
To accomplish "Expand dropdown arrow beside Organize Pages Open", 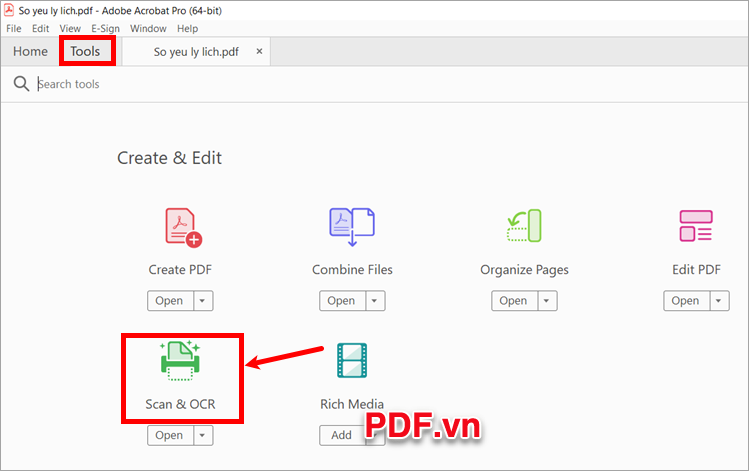I will (x=546, y=301).
